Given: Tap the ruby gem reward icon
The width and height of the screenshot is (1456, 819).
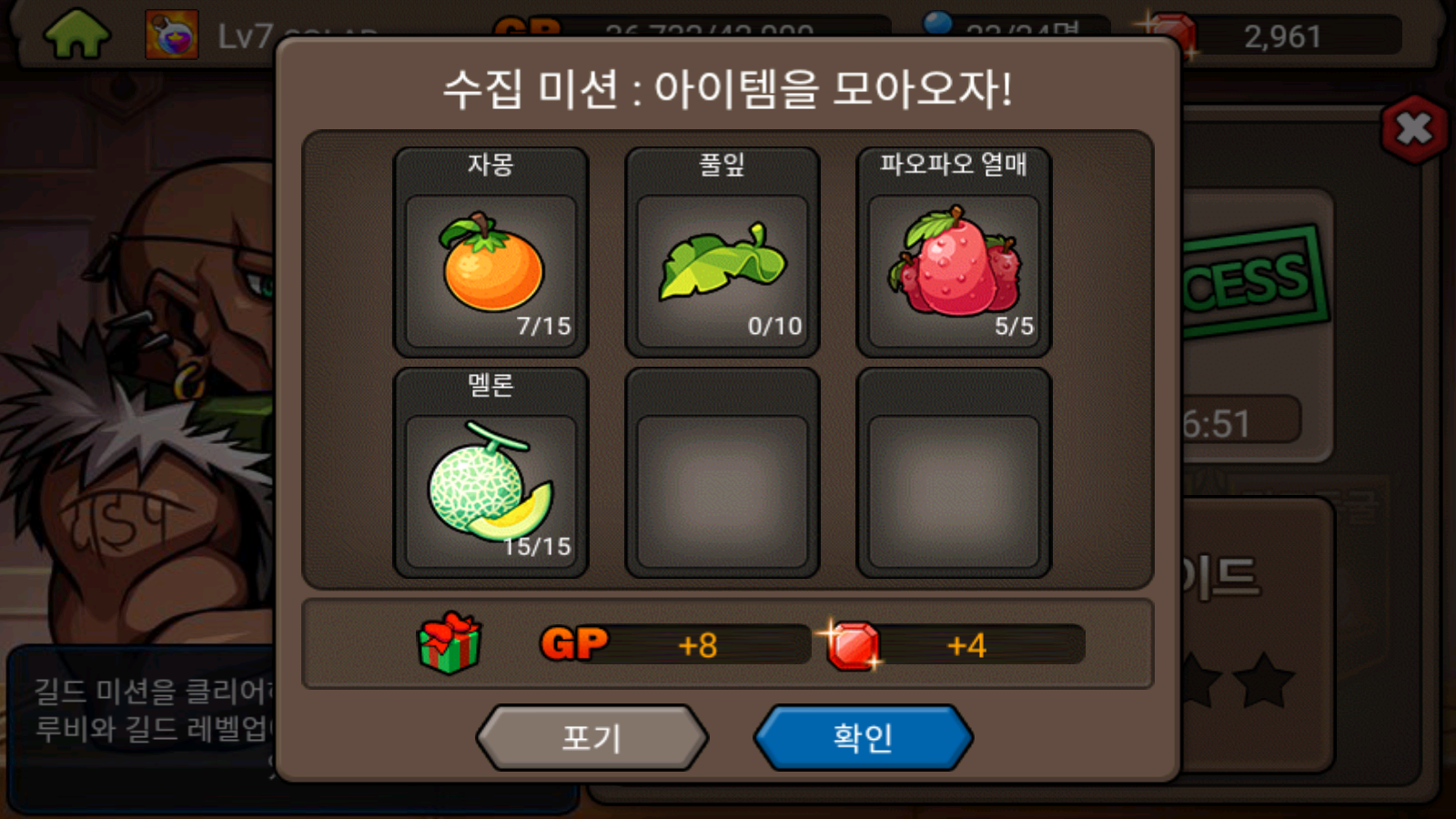Looking at the screenshot, I should pyautogui.click(x=853, y=645).
